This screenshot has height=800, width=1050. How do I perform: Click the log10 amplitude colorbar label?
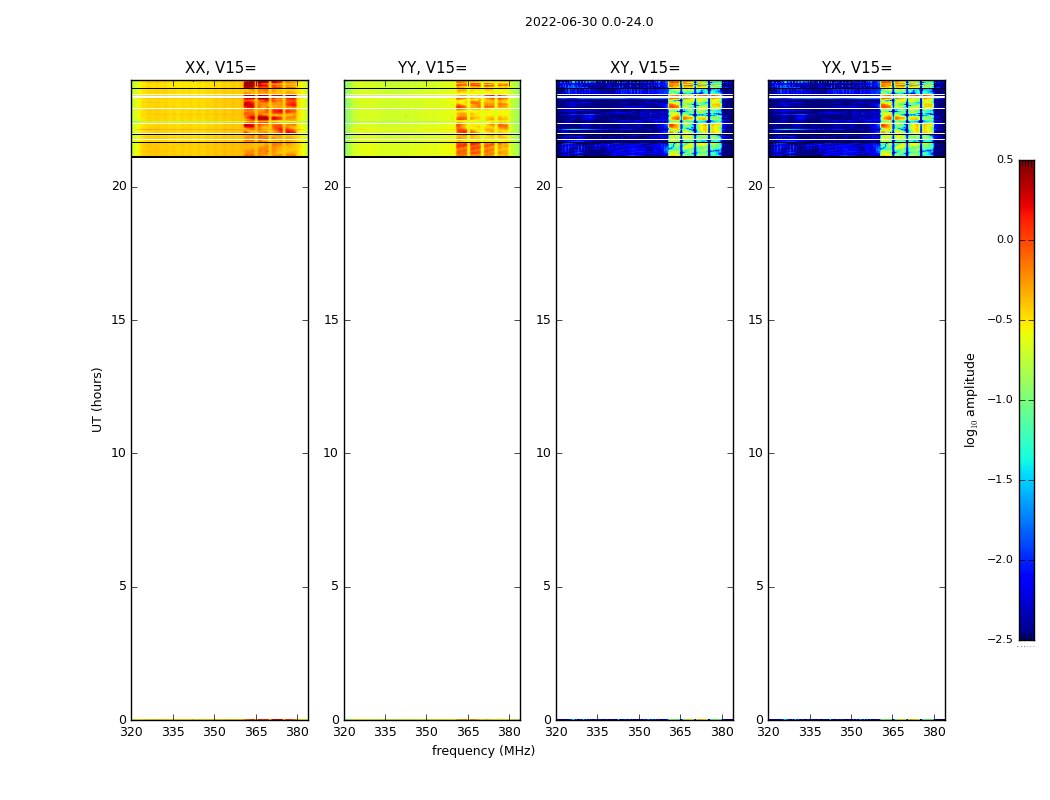pos(970,400)
